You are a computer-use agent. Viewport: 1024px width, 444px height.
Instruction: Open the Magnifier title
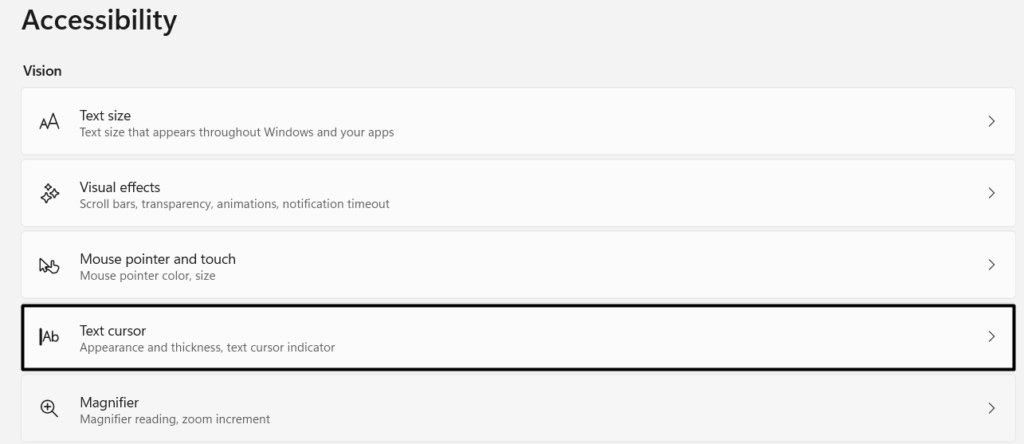click(109, 402)
